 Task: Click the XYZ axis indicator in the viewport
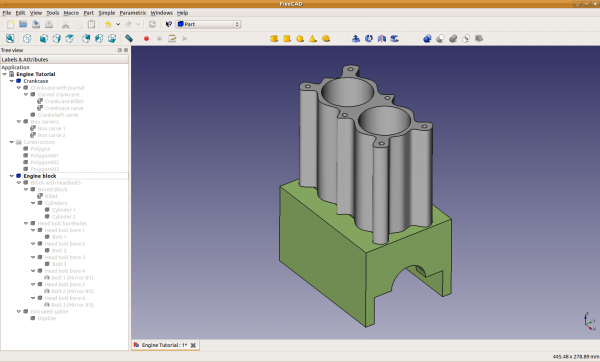(x=589, y=321)
